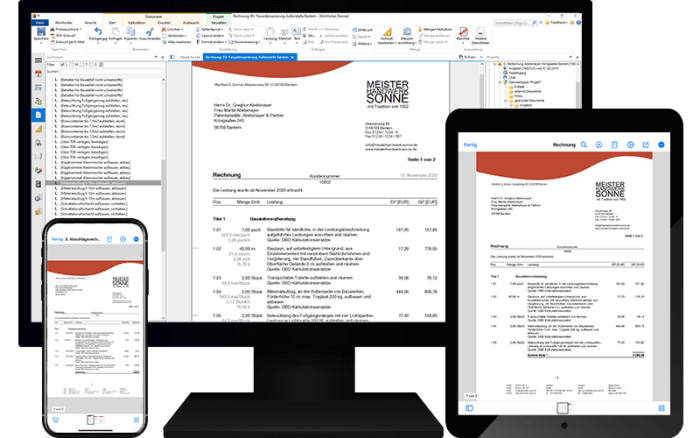Tap the blue more-options circle on phone
The image size is (700, 438).
click(x=136, y=239)
